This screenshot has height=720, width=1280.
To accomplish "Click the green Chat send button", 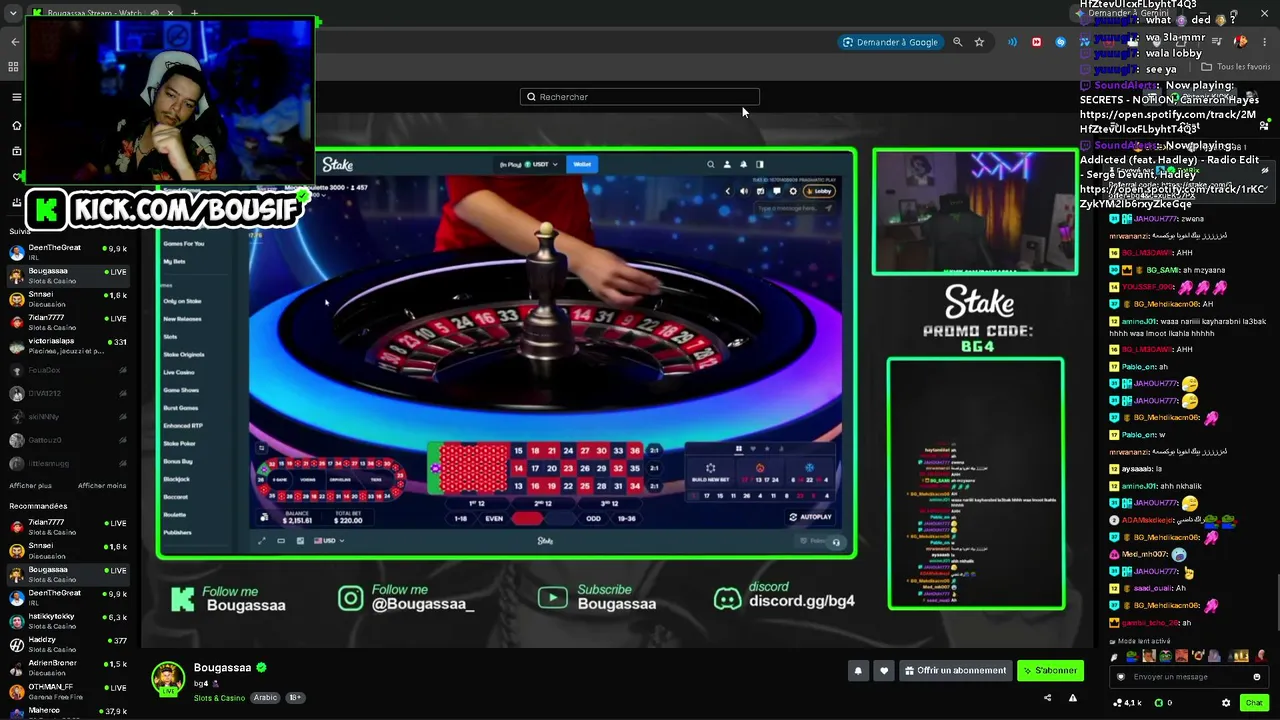I will [x=1254, y=703].
